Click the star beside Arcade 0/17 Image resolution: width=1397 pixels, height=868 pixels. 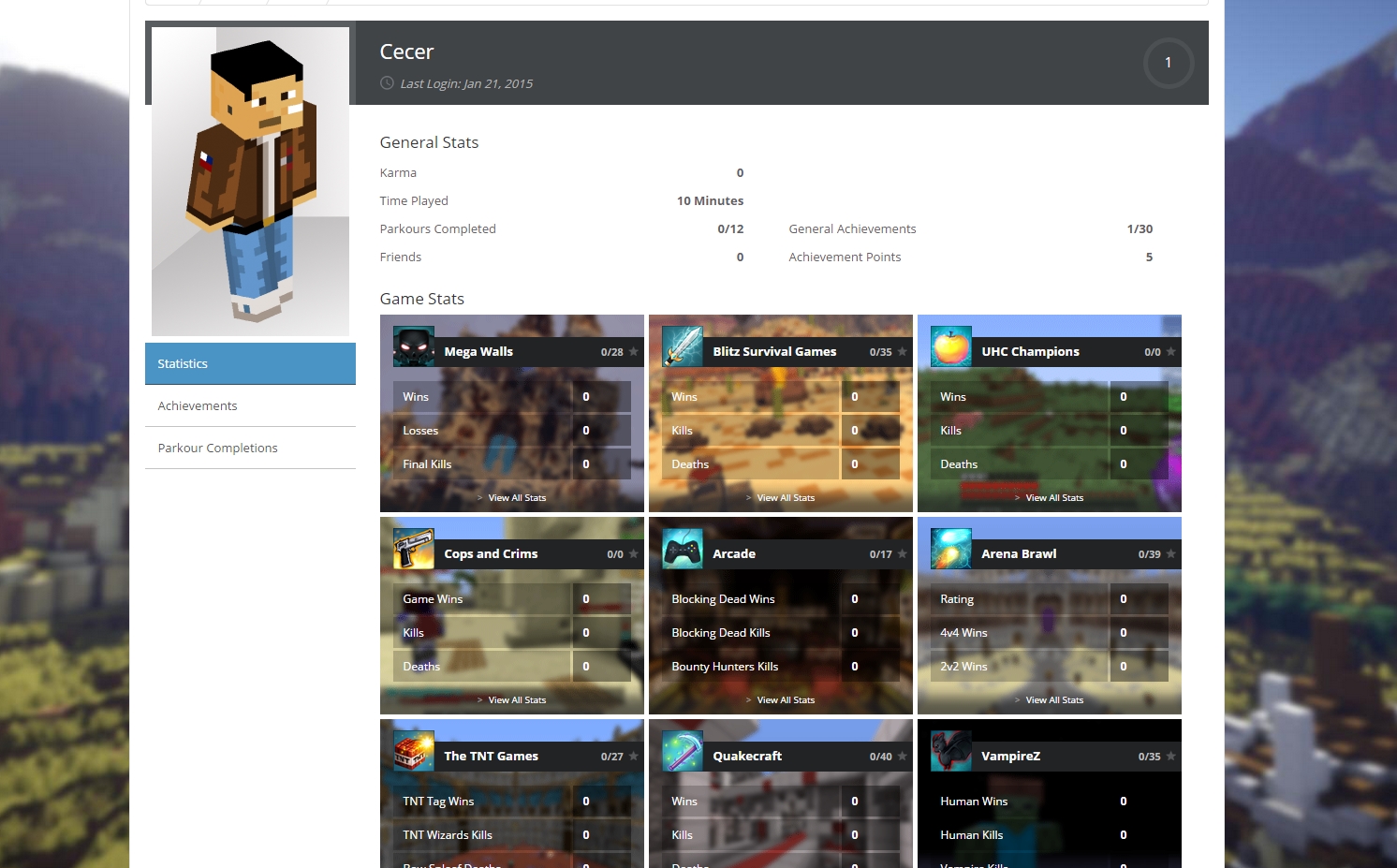pyautogui.click(x=903, y=554)
